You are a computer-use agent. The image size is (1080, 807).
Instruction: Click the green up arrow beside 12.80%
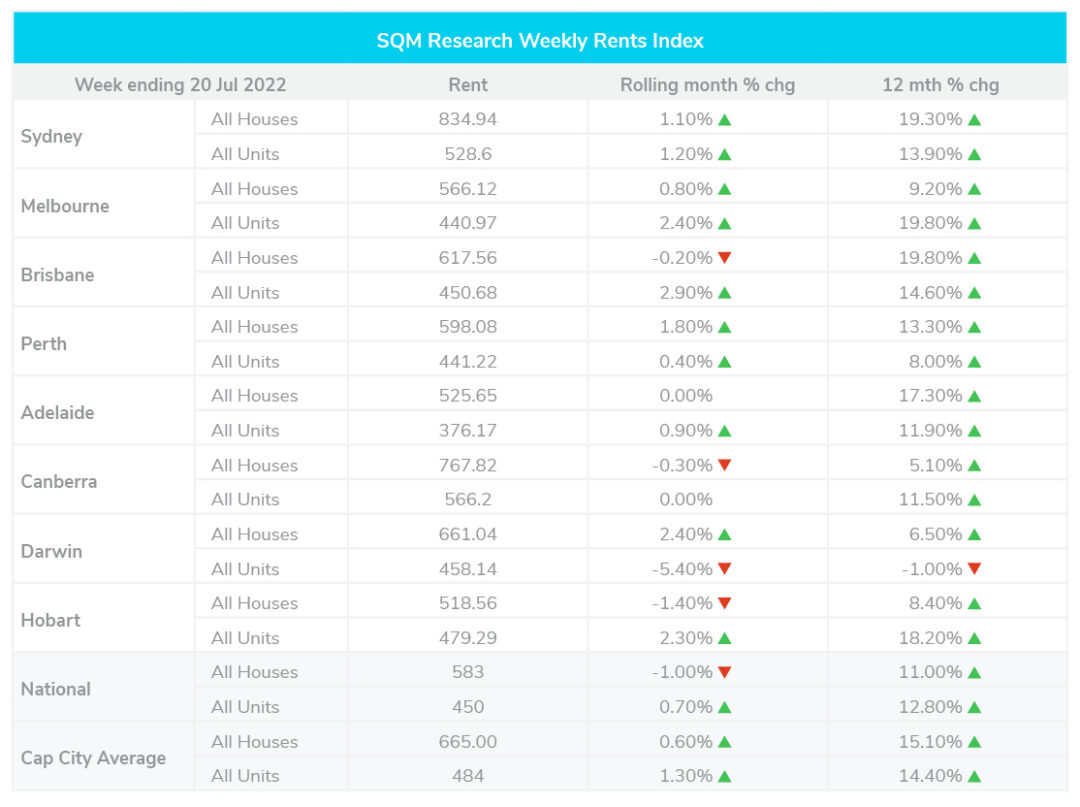pos(974,707)
